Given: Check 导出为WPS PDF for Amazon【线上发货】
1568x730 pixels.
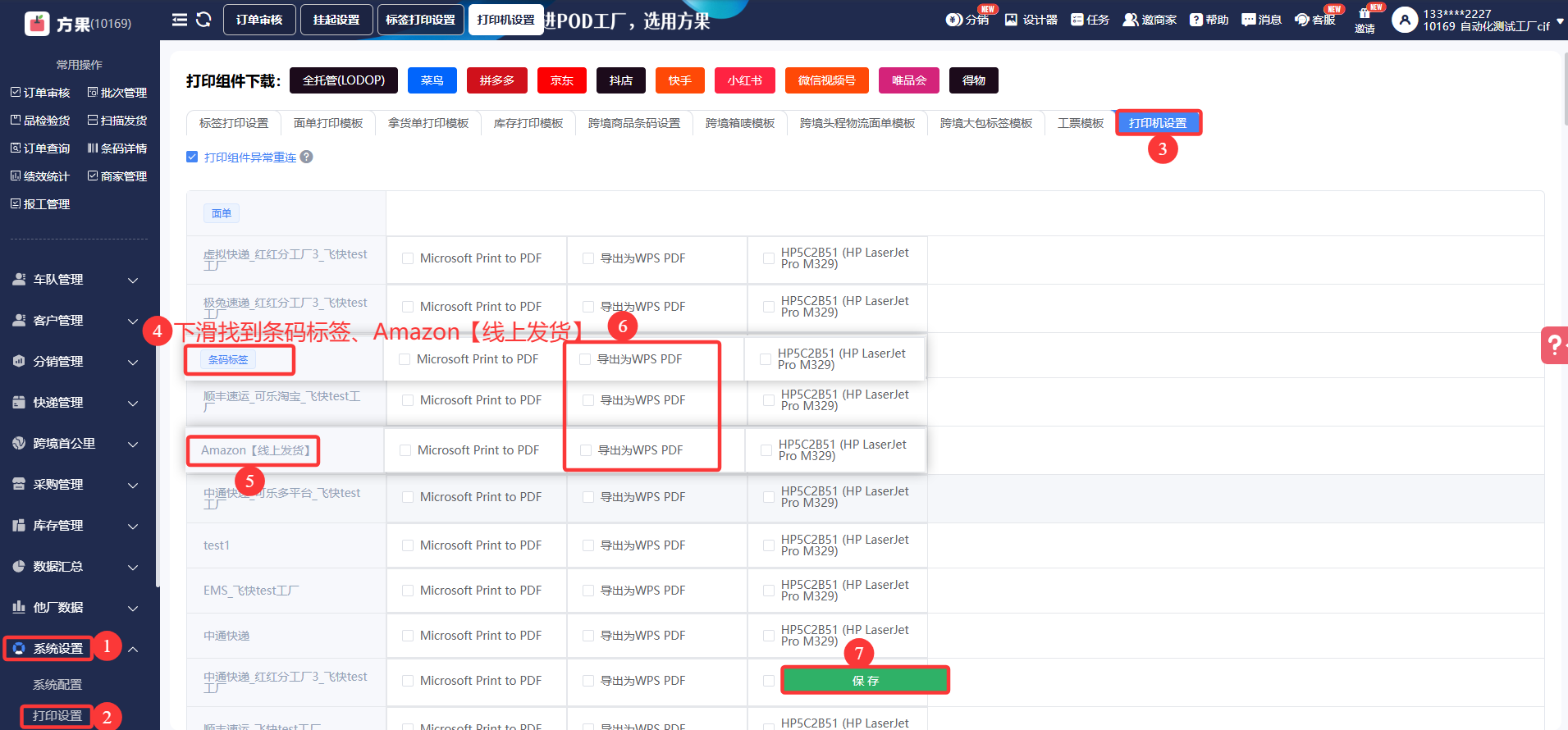Looking at the screenshot, I should coord(586,450).
